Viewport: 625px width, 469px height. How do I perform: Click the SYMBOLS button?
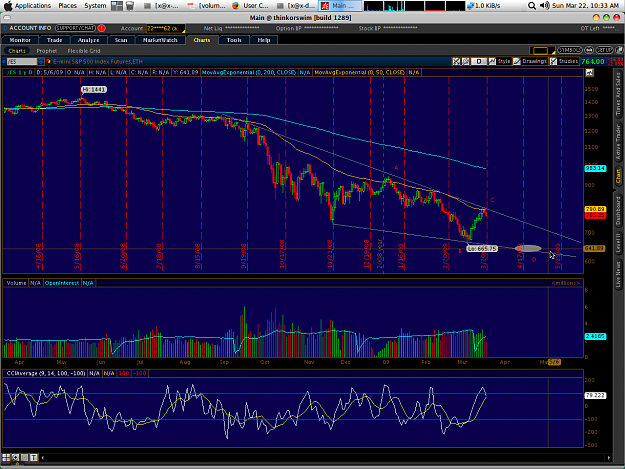click(570, 50)
